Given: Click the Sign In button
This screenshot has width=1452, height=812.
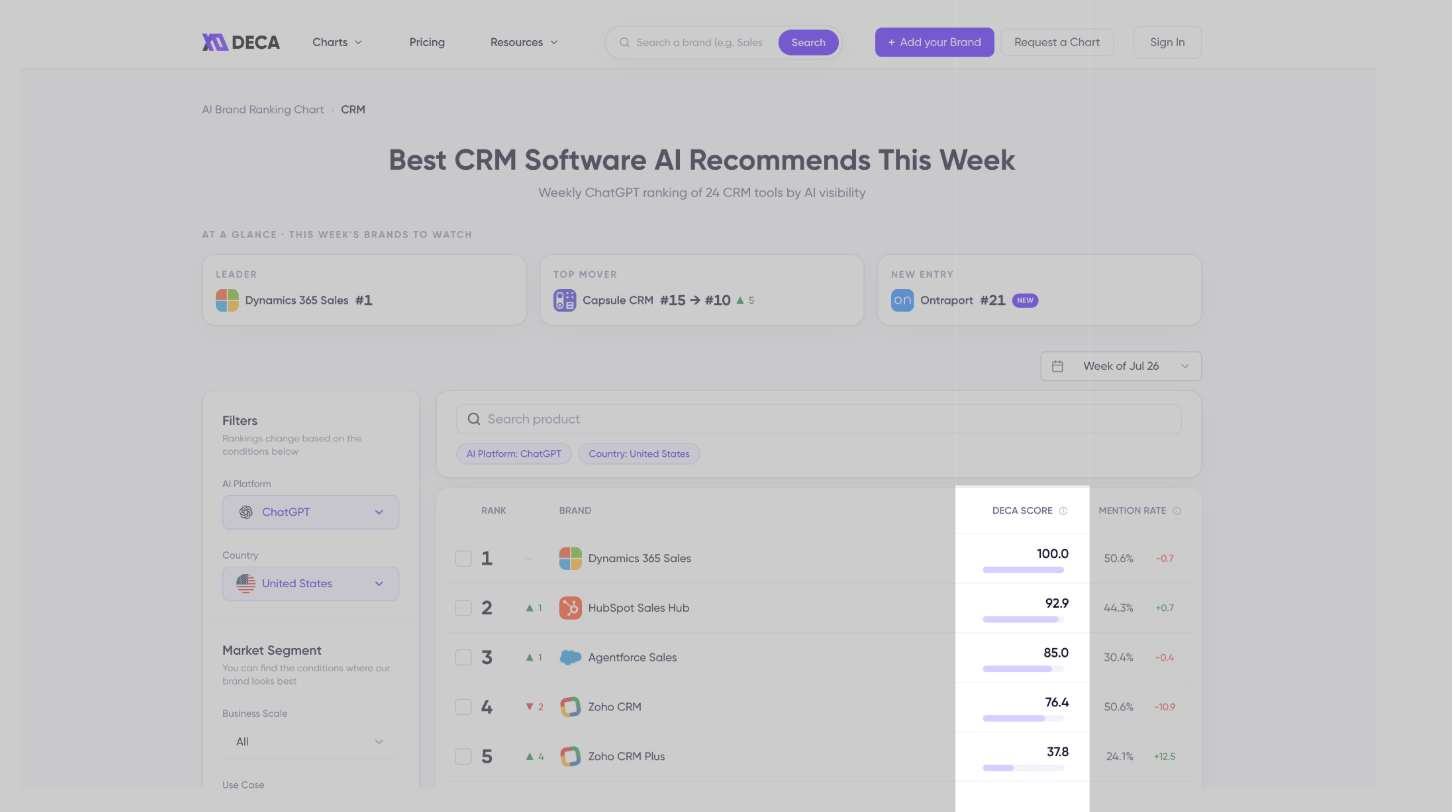Looking at the screenshot, I should 1167,42.
